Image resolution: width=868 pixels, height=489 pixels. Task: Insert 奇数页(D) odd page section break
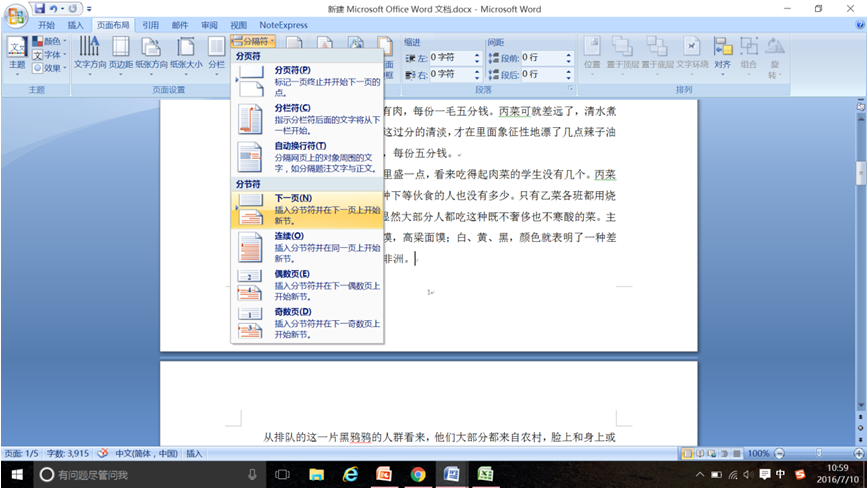tap(307, 323)
